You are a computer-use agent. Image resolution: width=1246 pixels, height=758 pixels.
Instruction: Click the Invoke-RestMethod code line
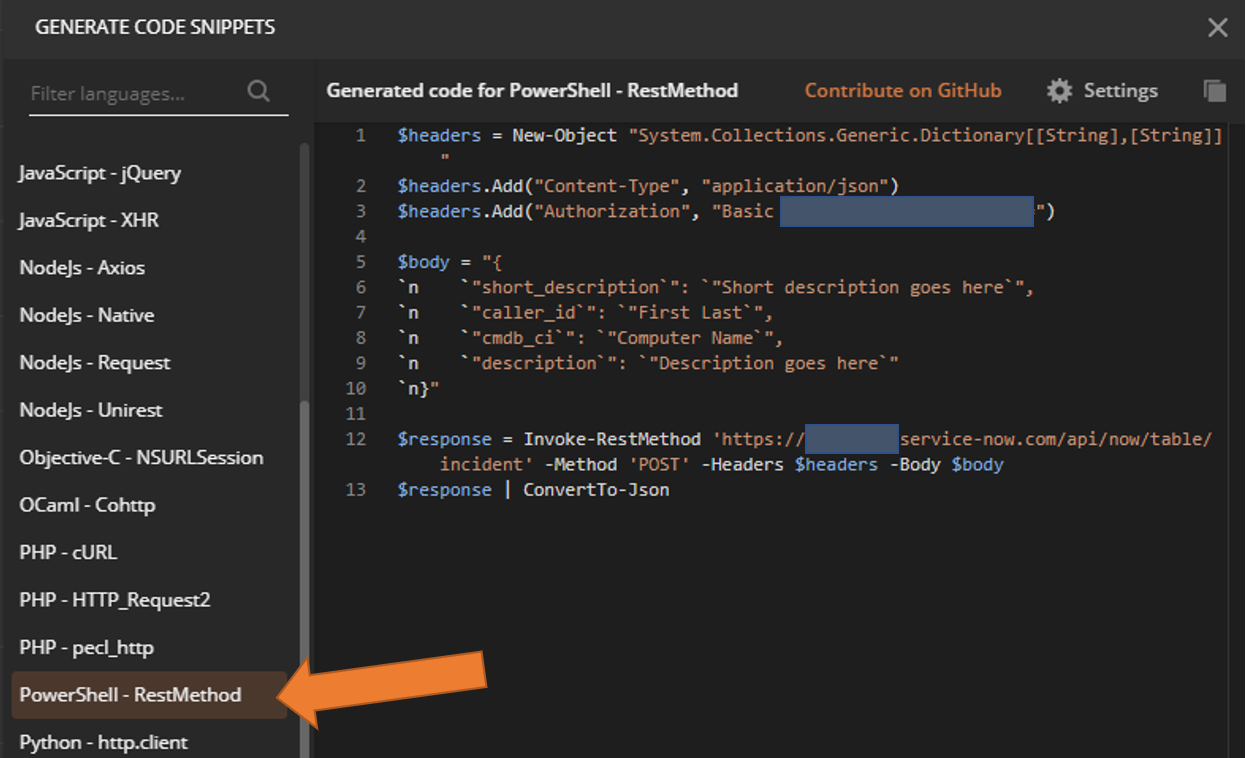[x=805, y=451]
